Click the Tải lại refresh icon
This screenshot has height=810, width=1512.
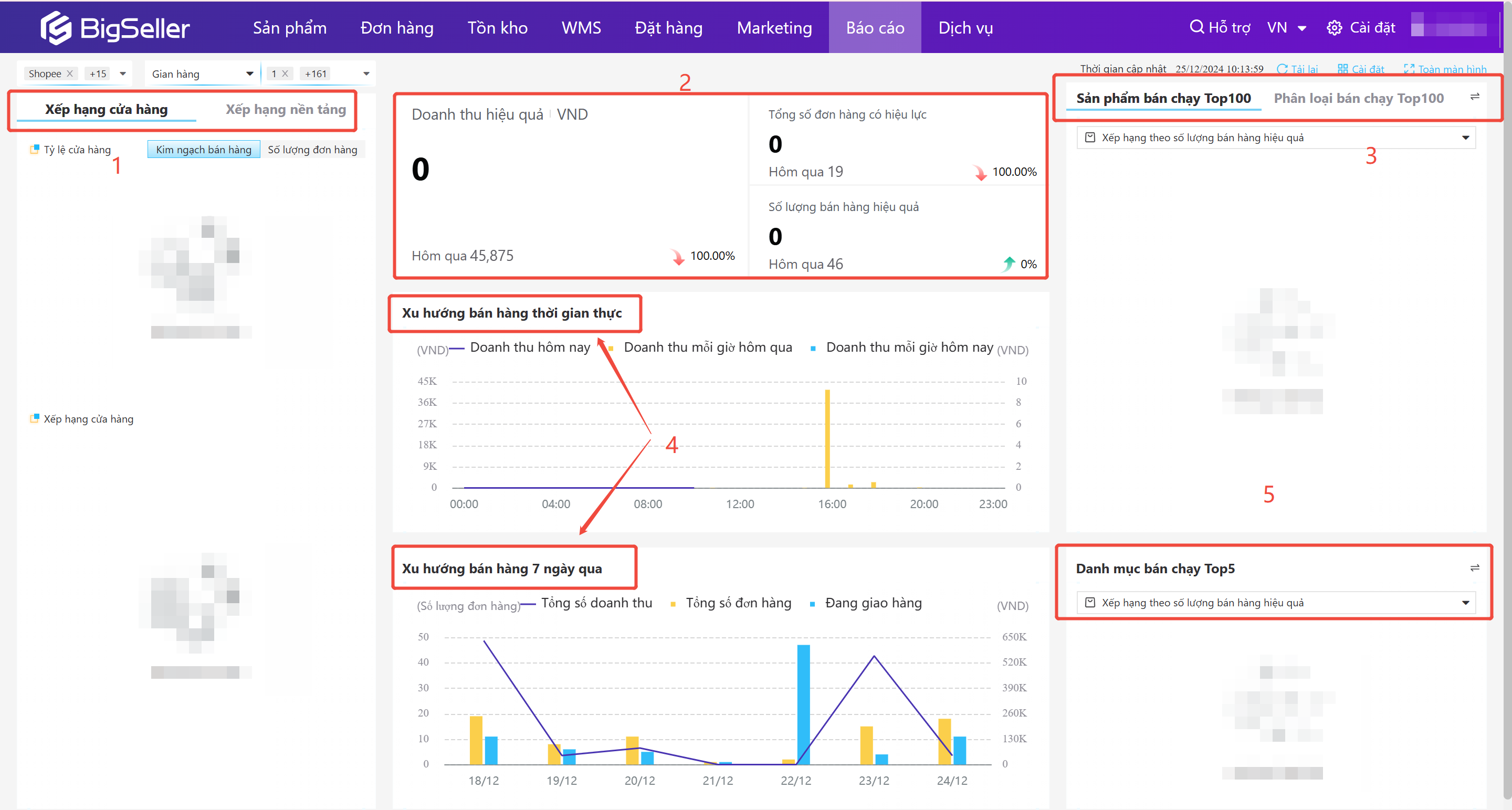[1282, 69]
